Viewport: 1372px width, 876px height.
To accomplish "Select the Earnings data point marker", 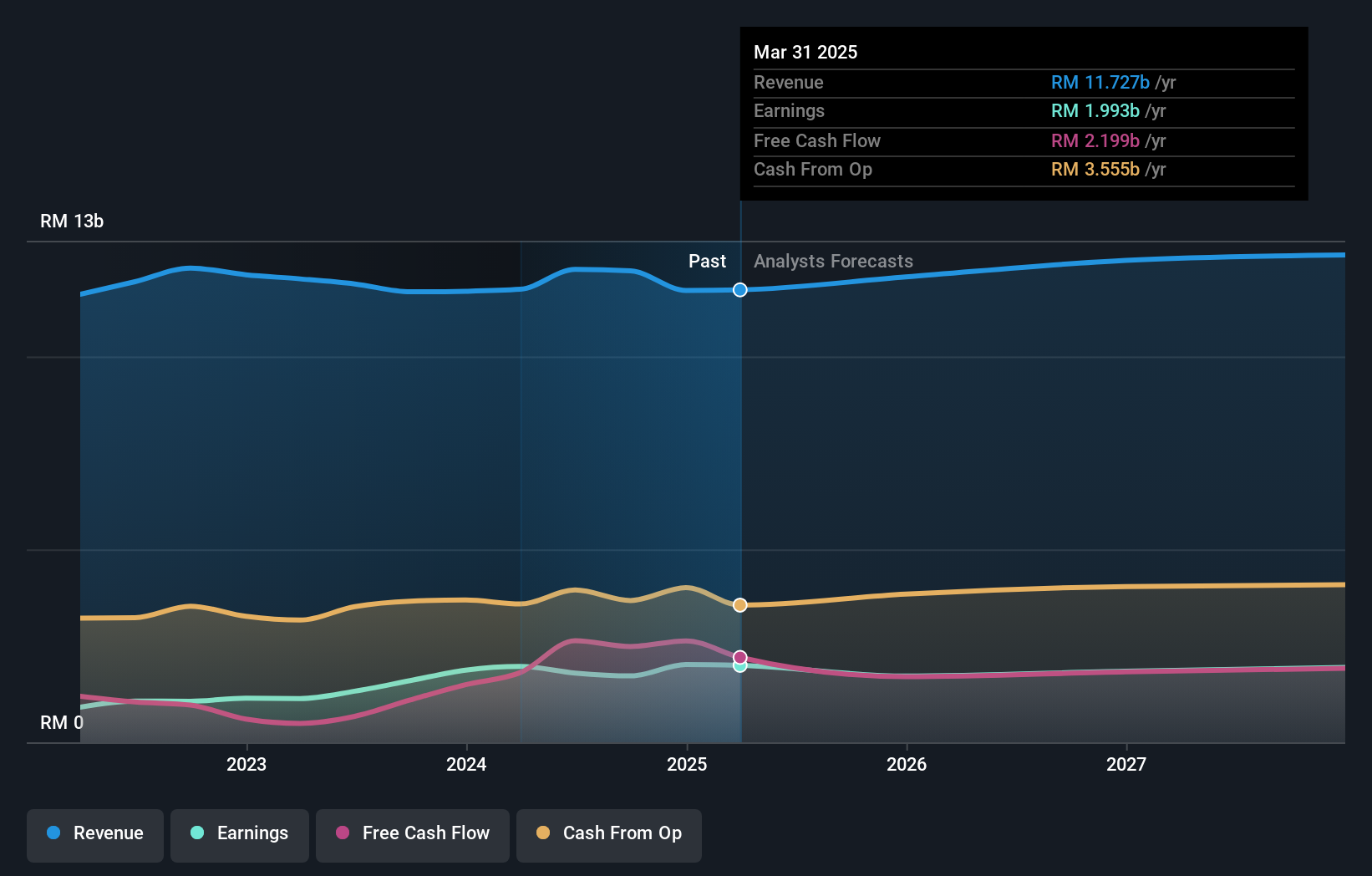I will [739, 666].
